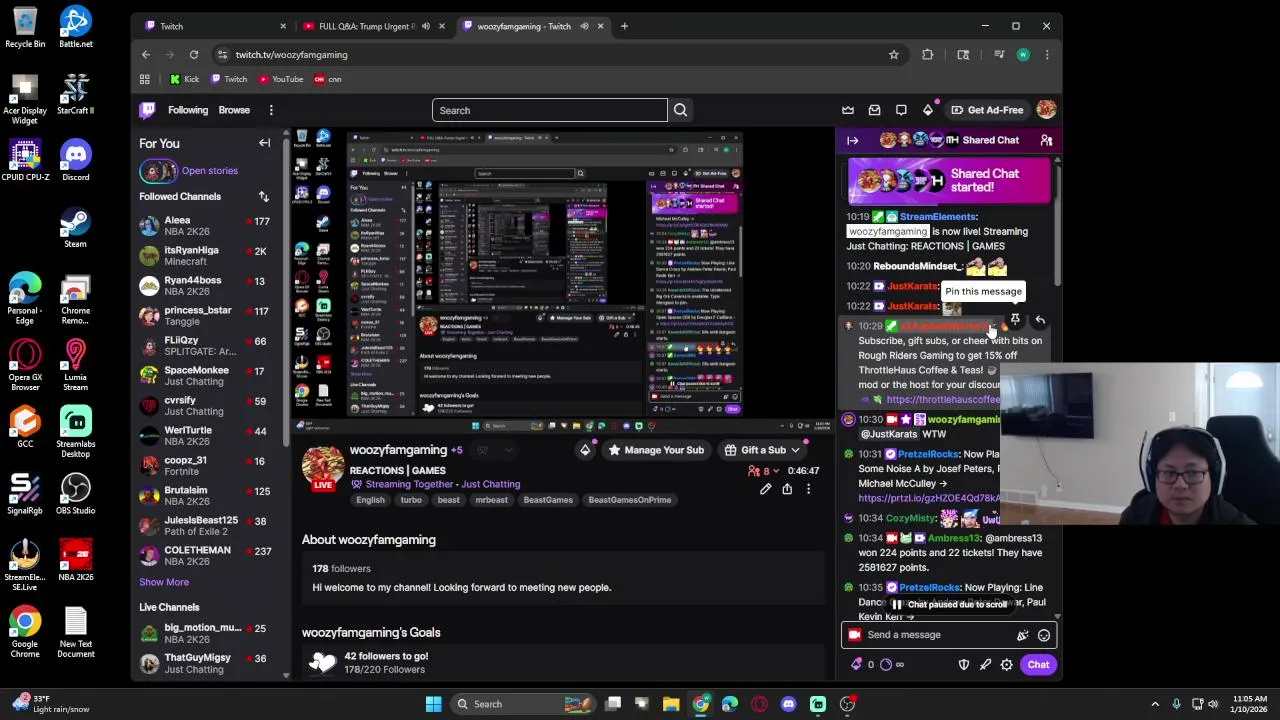Open the whispers speech bubble icon

click(901, 110)
